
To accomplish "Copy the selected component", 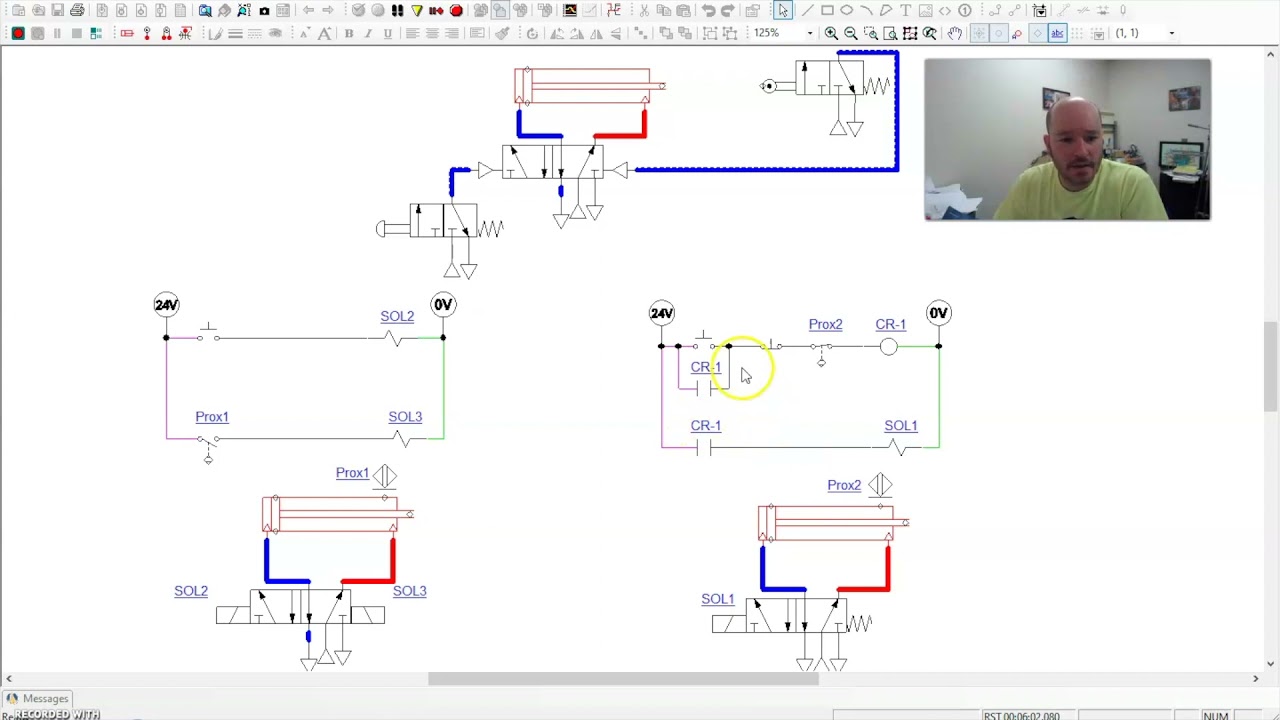I will [663, 10].
